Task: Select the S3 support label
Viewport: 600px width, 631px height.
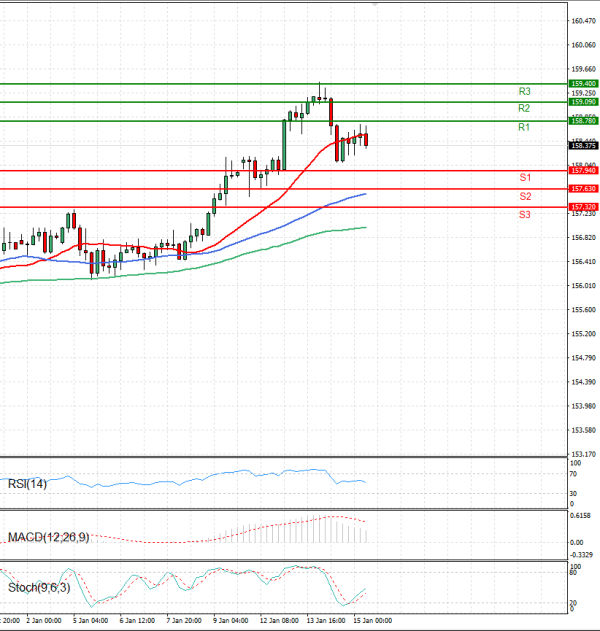Action: click(x=524, y=214)
